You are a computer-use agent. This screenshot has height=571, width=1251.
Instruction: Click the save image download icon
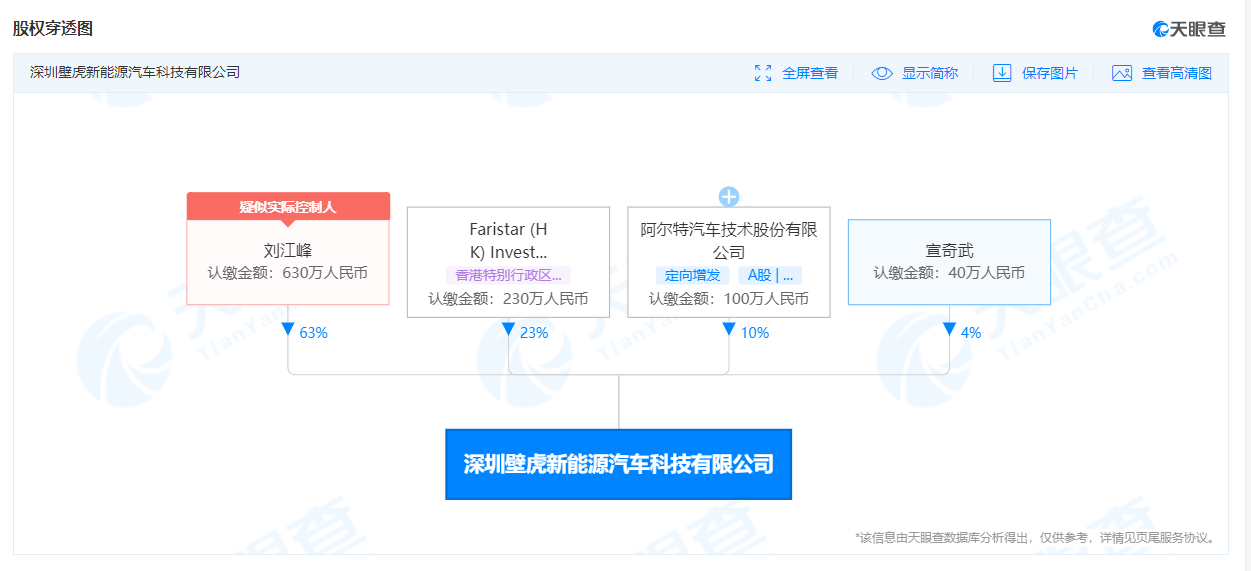pos(1002,73)
